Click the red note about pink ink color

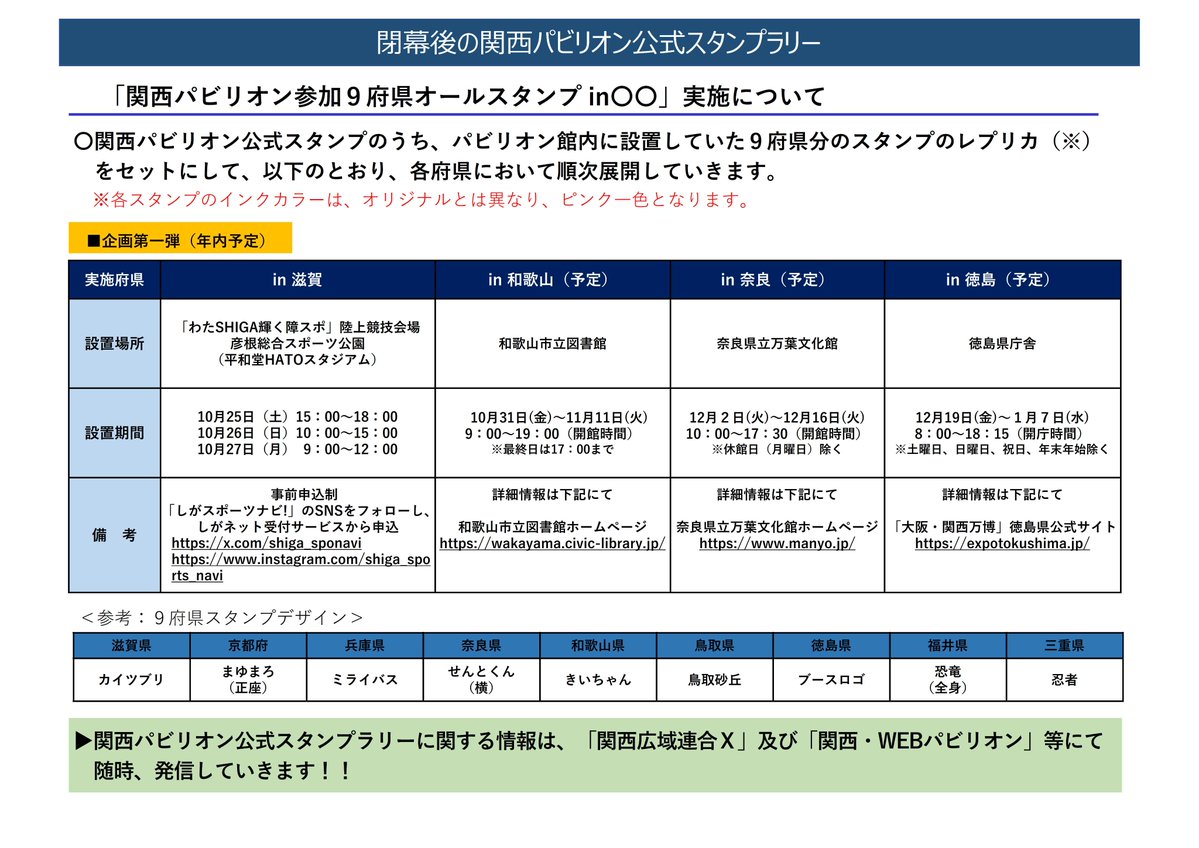click(x=423, y=200)
